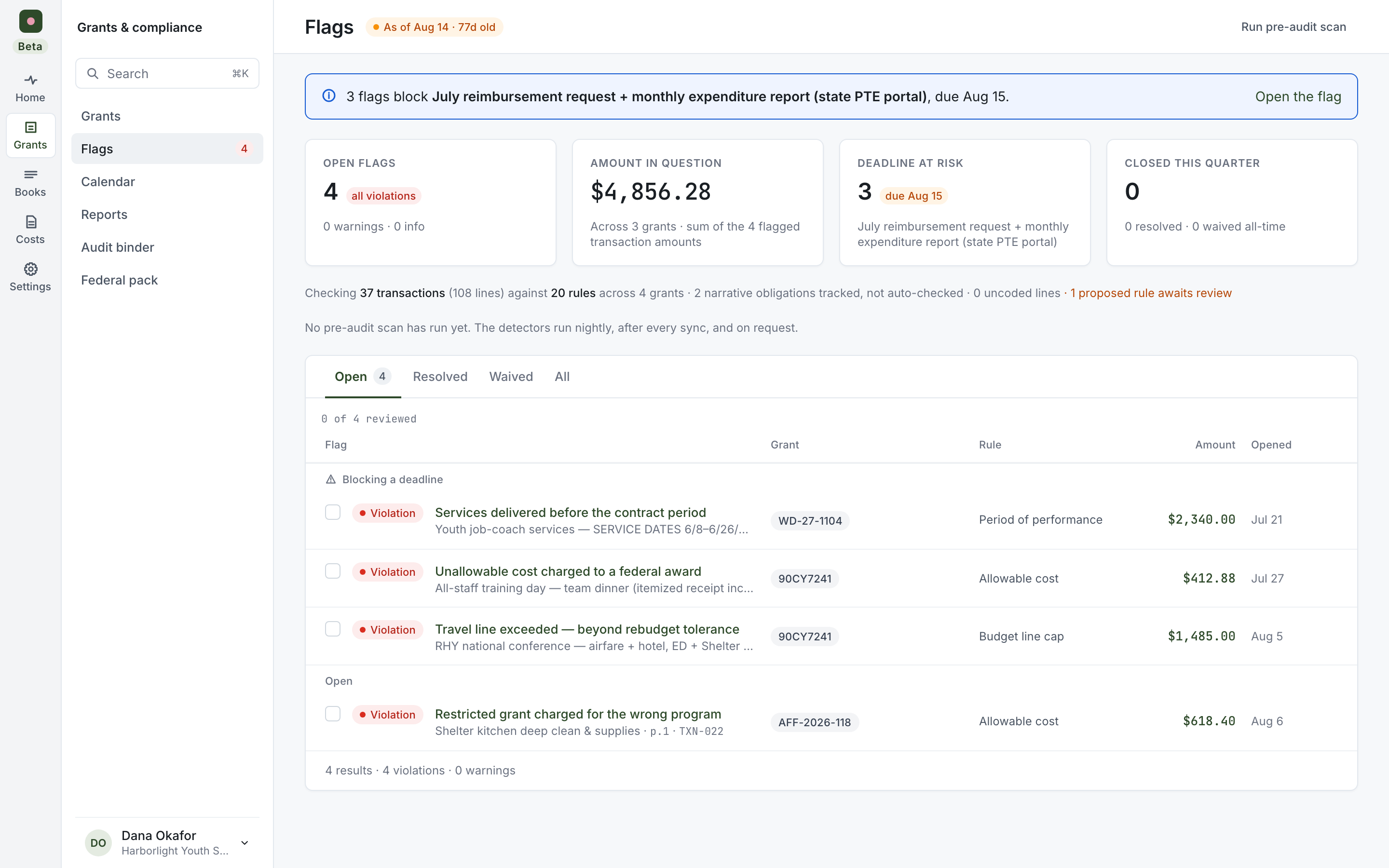Check the Unallowable cost charged flag checkbox
1389x868 pixels.
click(x=333, y=570)
